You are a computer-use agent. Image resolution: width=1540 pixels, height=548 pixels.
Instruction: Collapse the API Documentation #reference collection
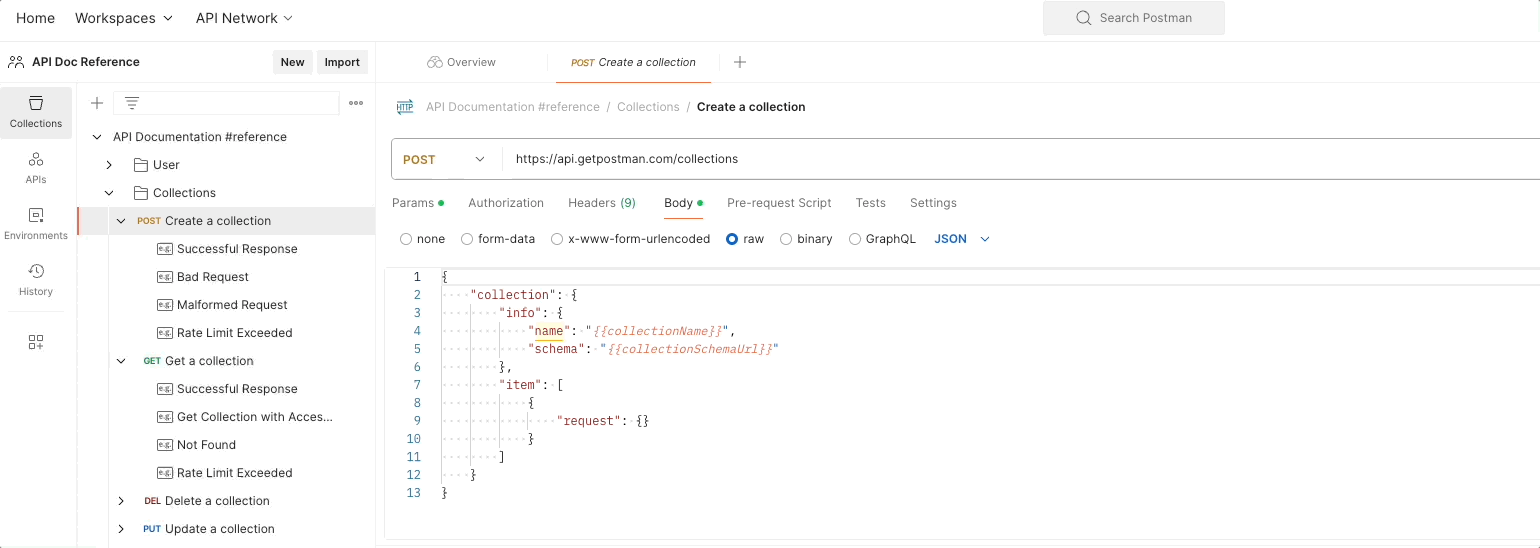pos(97,137)
